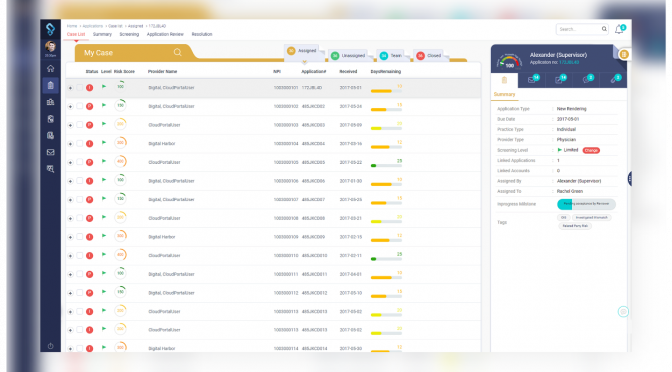Click into the top Search field
Screen dimensions: 672x372
[x=579, y=29]
